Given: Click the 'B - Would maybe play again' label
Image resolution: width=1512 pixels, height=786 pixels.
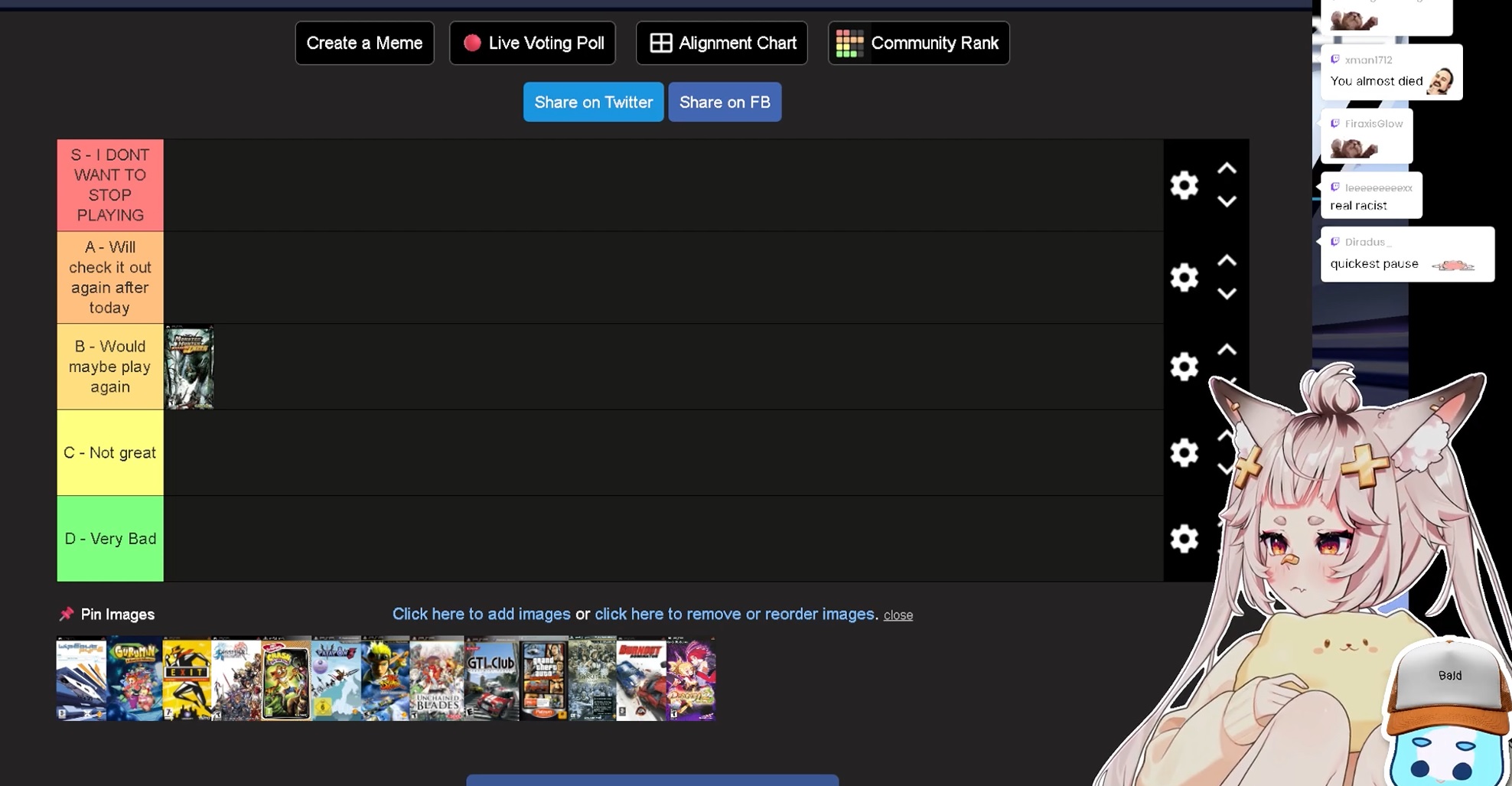Looking at the screenshot, I should tap(110, 367).
